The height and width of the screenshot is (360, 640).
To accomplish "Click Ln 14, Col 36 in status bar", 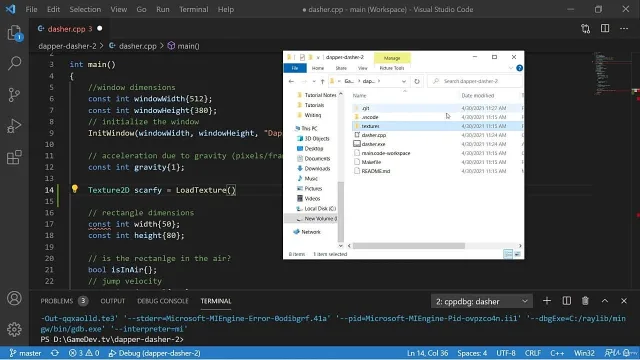I will point(427,353).
